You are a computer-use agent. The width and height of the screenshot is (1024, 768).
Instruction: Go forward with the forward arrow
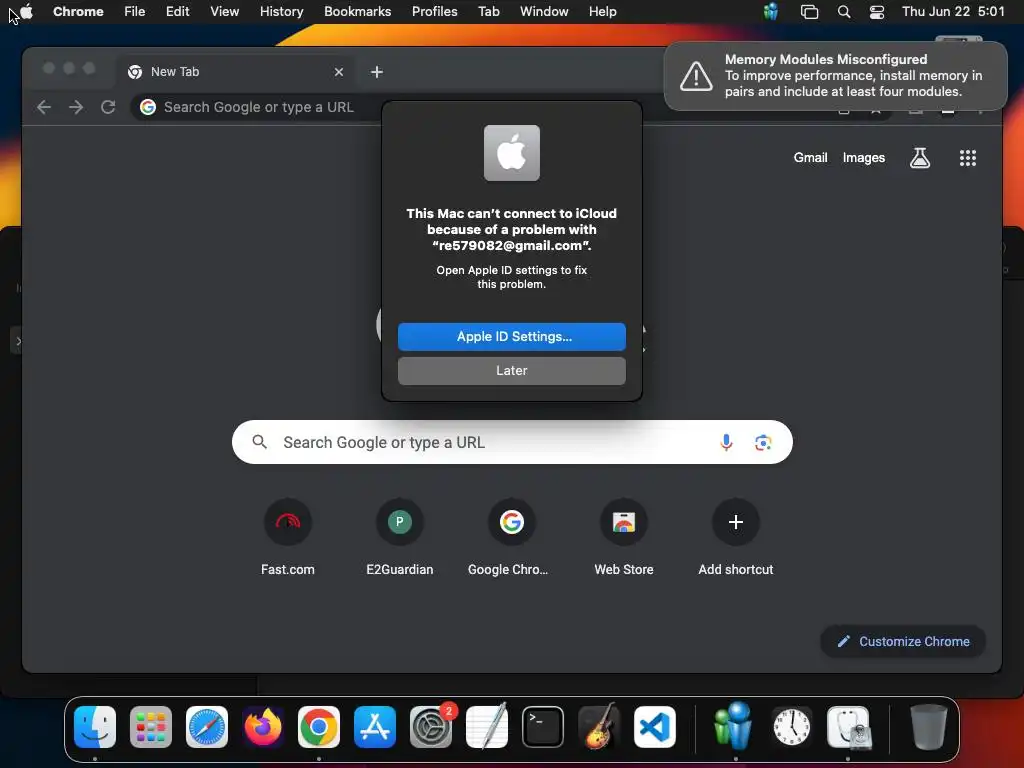point(76,107)
